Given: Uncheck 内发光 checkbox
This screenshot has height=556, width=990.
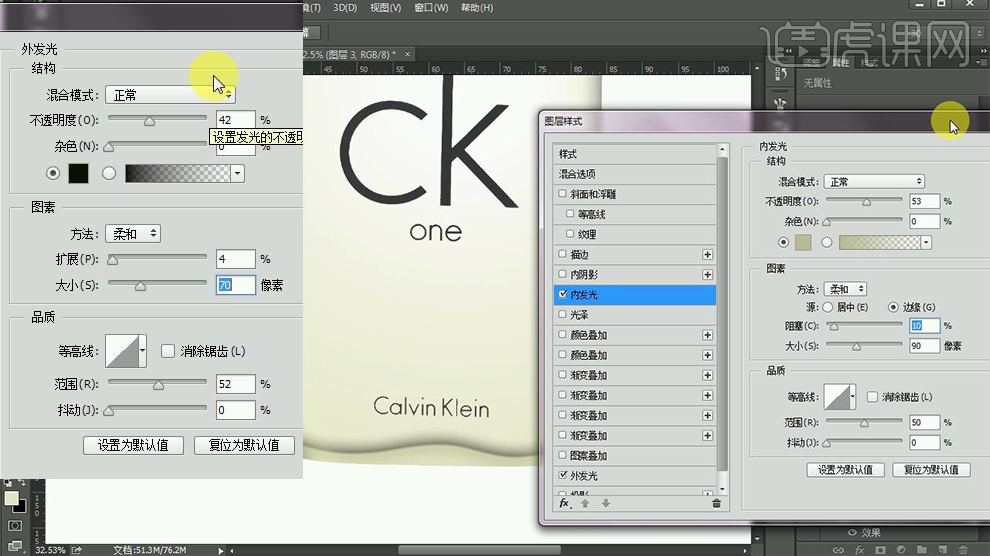Looking at the screenshot, I should [x=563, y=294].
